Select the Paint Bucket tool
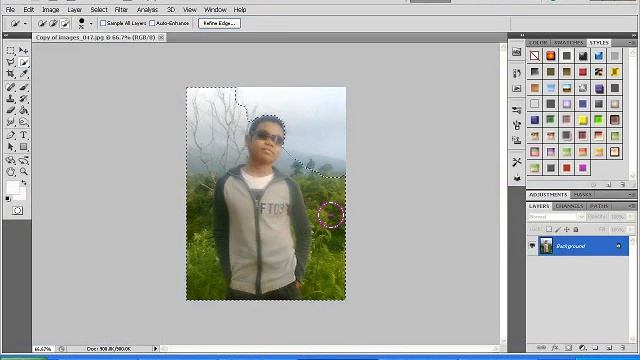This screenshot has width=640, height=360. point(24,110)
